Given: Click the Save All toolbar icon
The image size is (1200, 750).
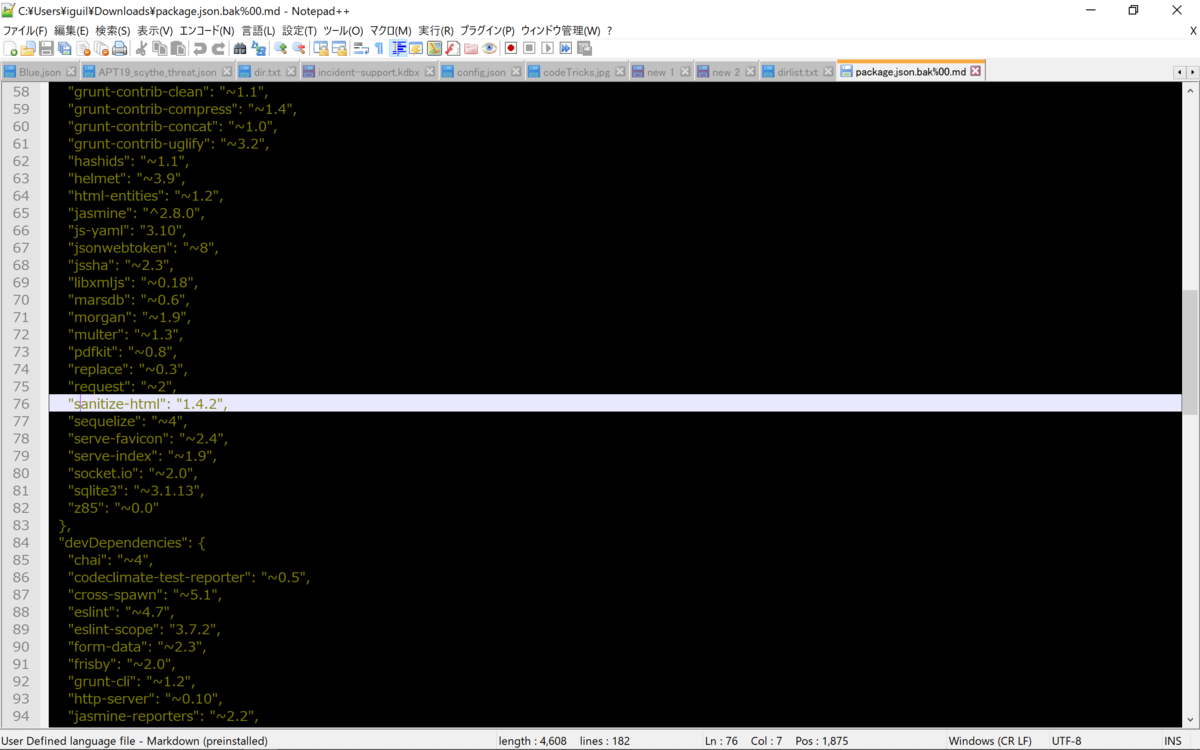Looking at the screenshot, I should click(64, 48).
